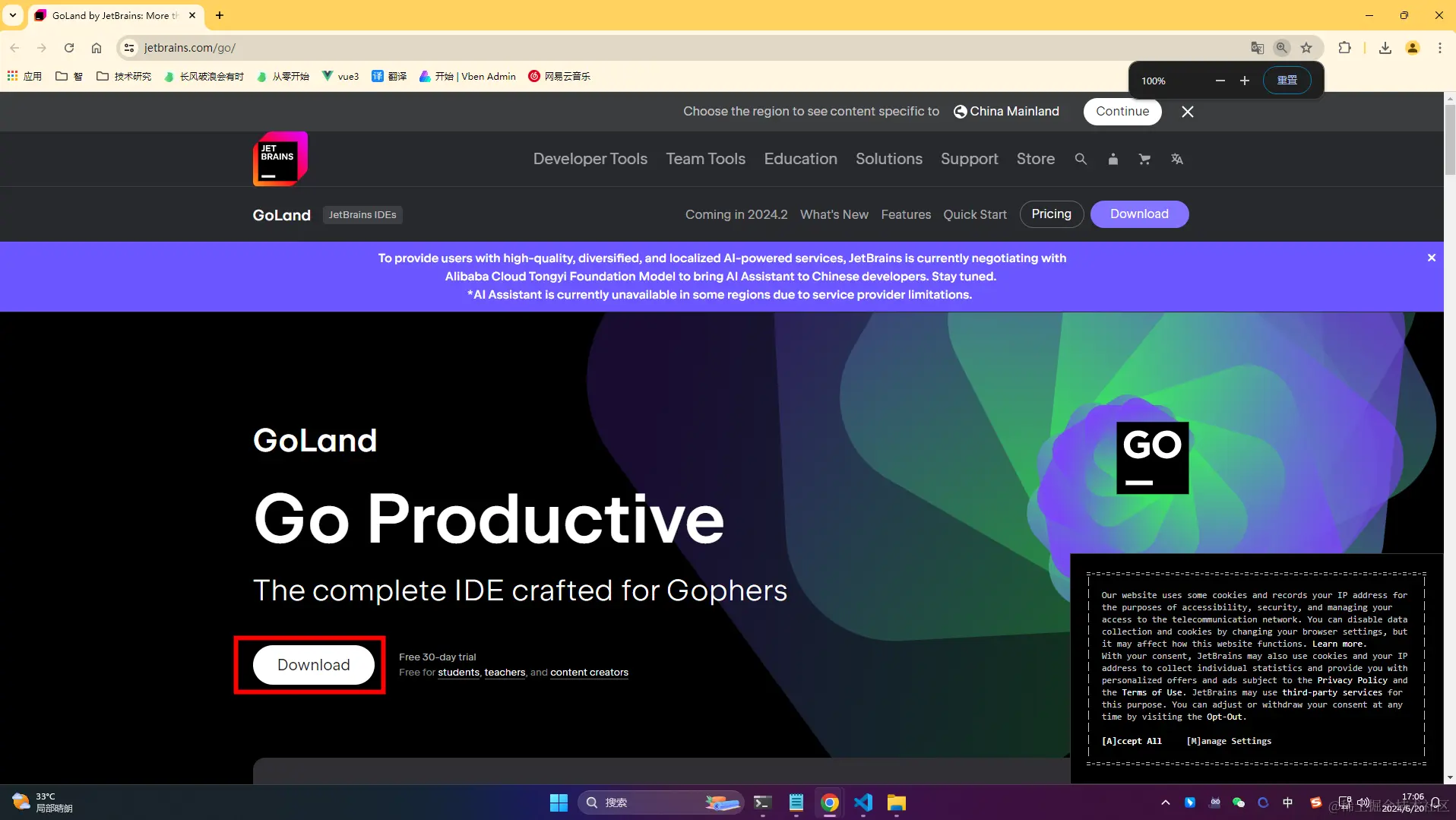1456x820 pixels.
Task: Click [A]ccept All in cookie notice
Action: [1132, 741]
